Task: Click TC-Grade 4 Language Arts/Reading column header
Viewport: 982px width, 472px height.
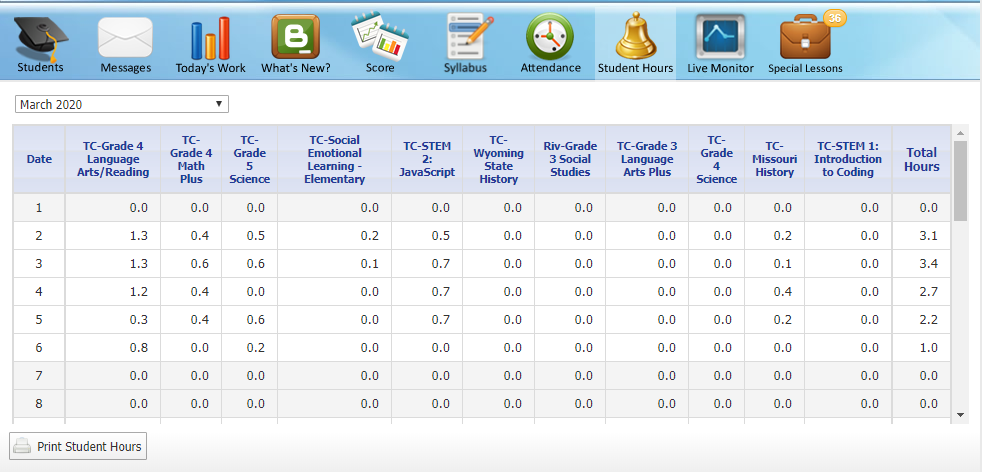Action: 113,159
